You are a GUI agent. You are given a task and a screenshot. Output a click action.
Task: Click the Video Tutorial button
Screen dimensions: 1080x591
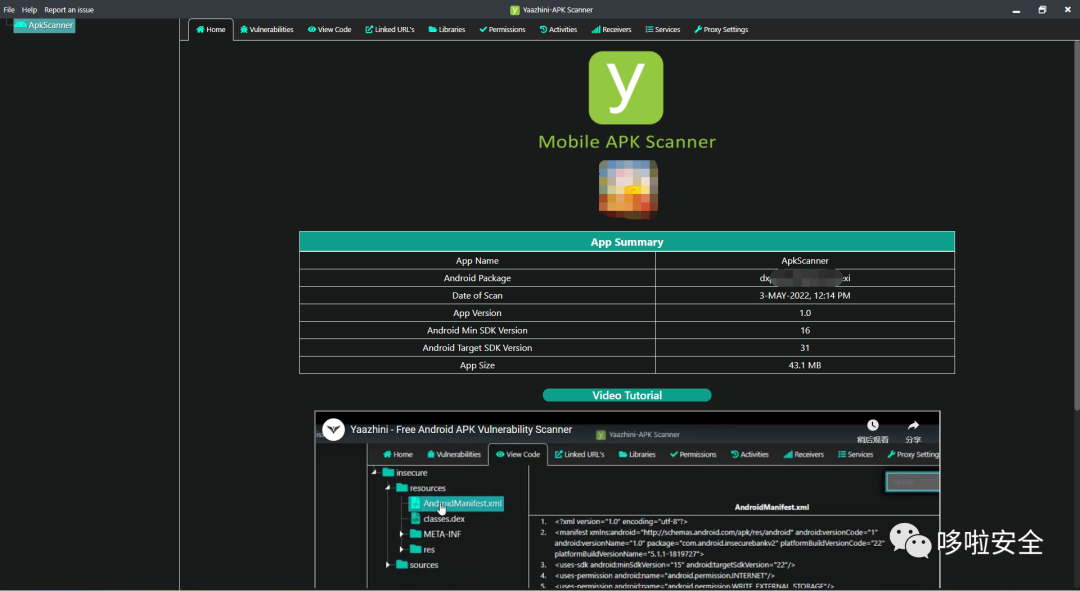[627, 395]
